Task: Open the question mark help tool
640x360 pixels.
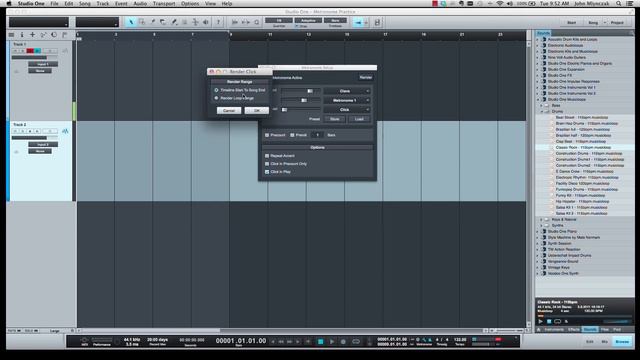Action: click(218, 22)
